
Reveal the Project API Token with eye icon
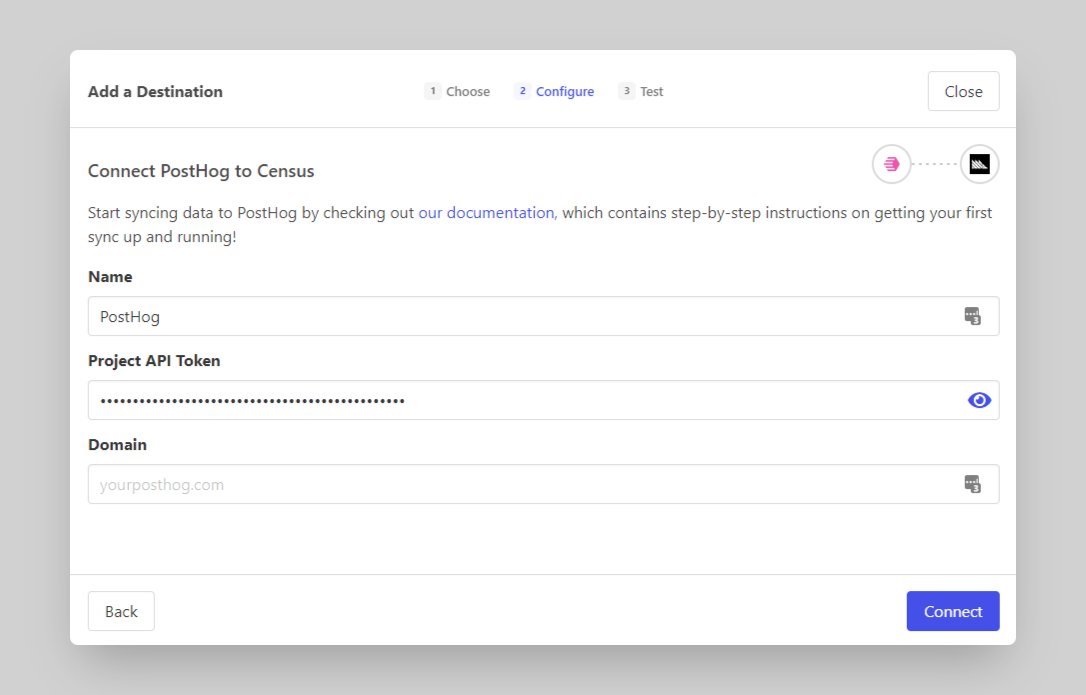click(979, 400)
